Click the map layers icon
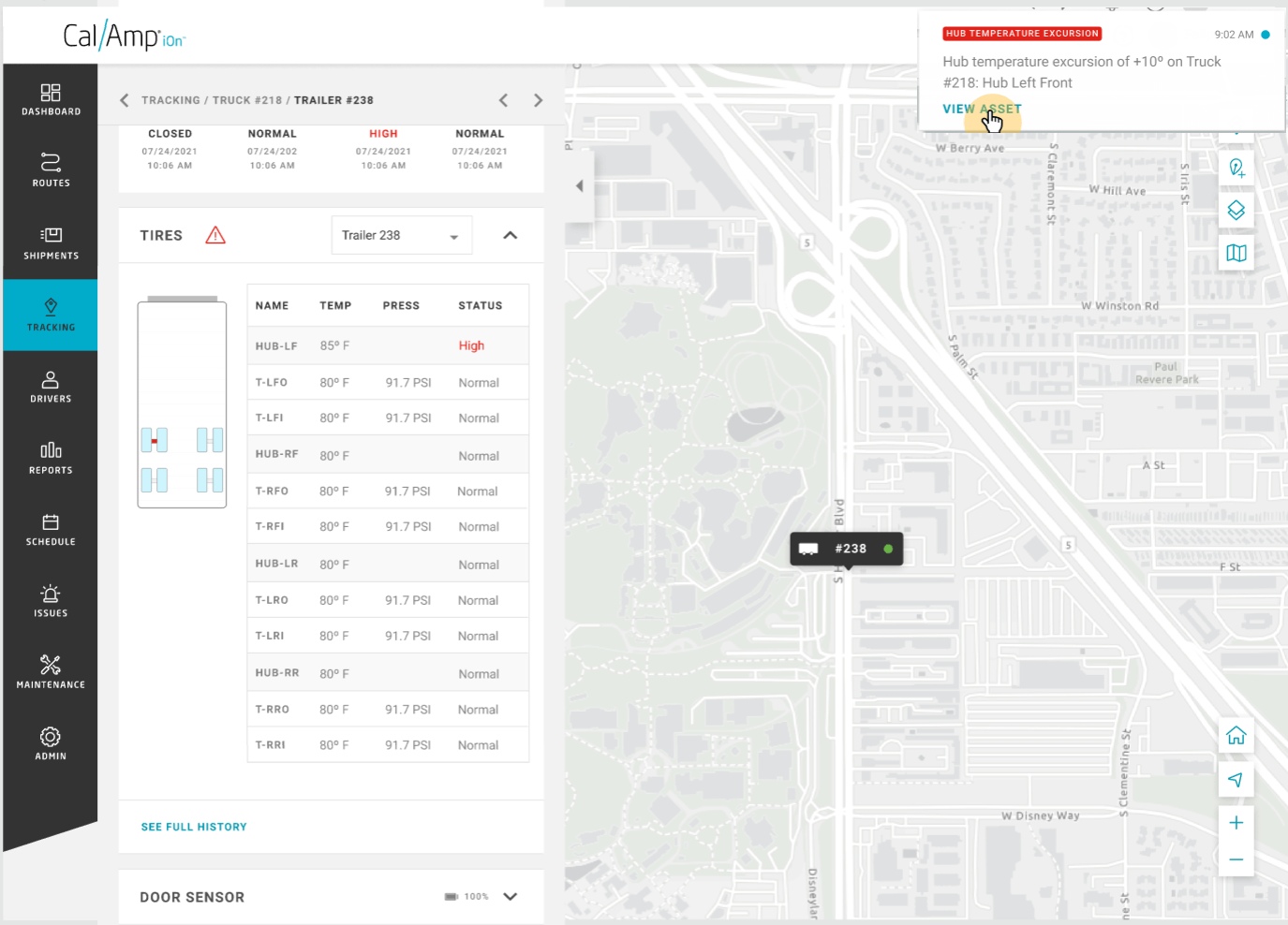Viewport: 1288px width, 925px height. (1236, 211)
